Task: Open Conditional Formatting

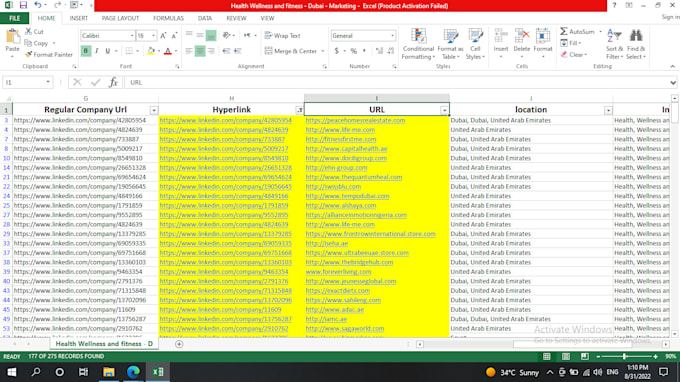Action: tap(418, 44)
